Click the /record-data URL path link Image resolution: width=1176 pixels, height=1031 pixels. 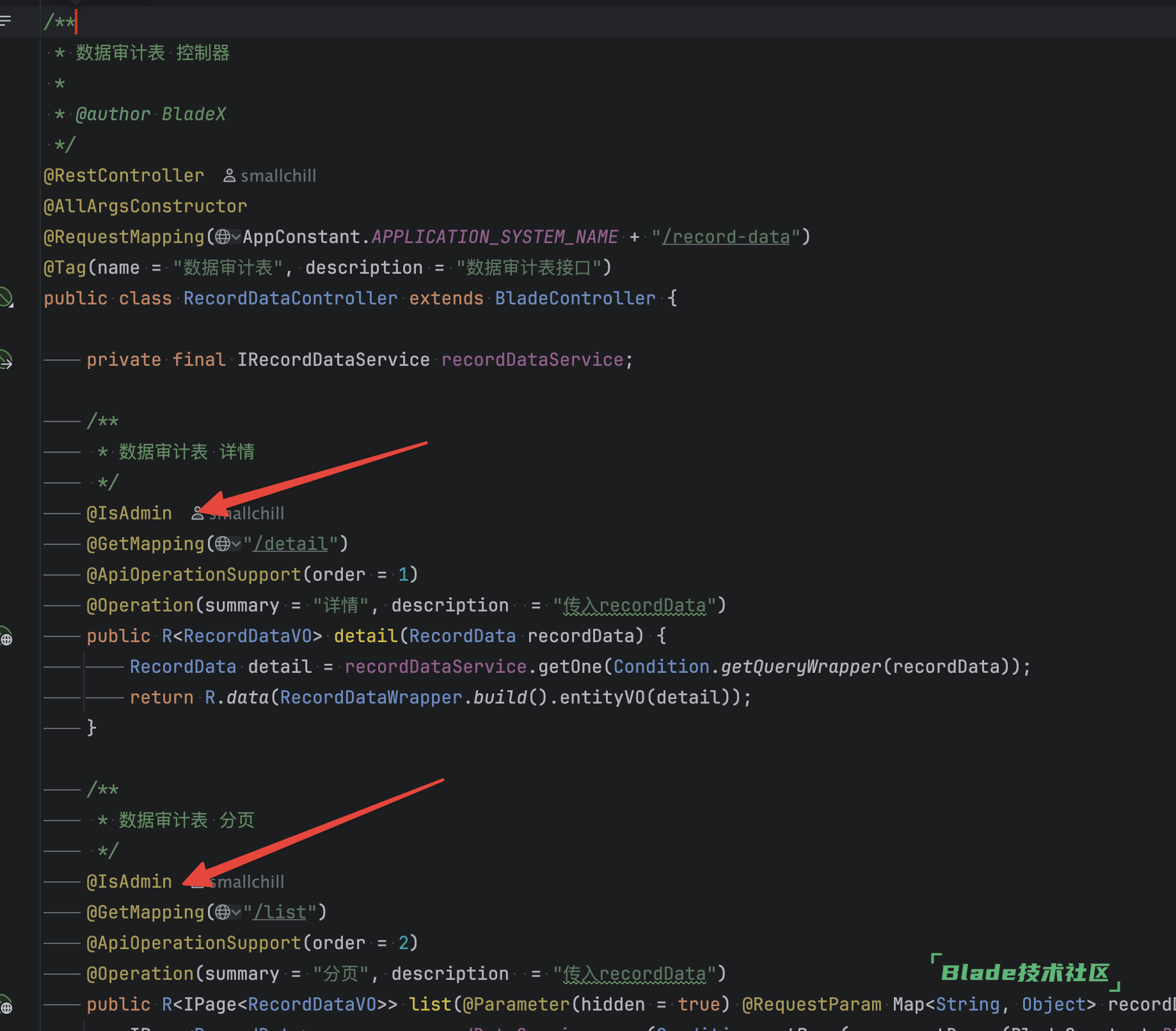coord(726,237)
